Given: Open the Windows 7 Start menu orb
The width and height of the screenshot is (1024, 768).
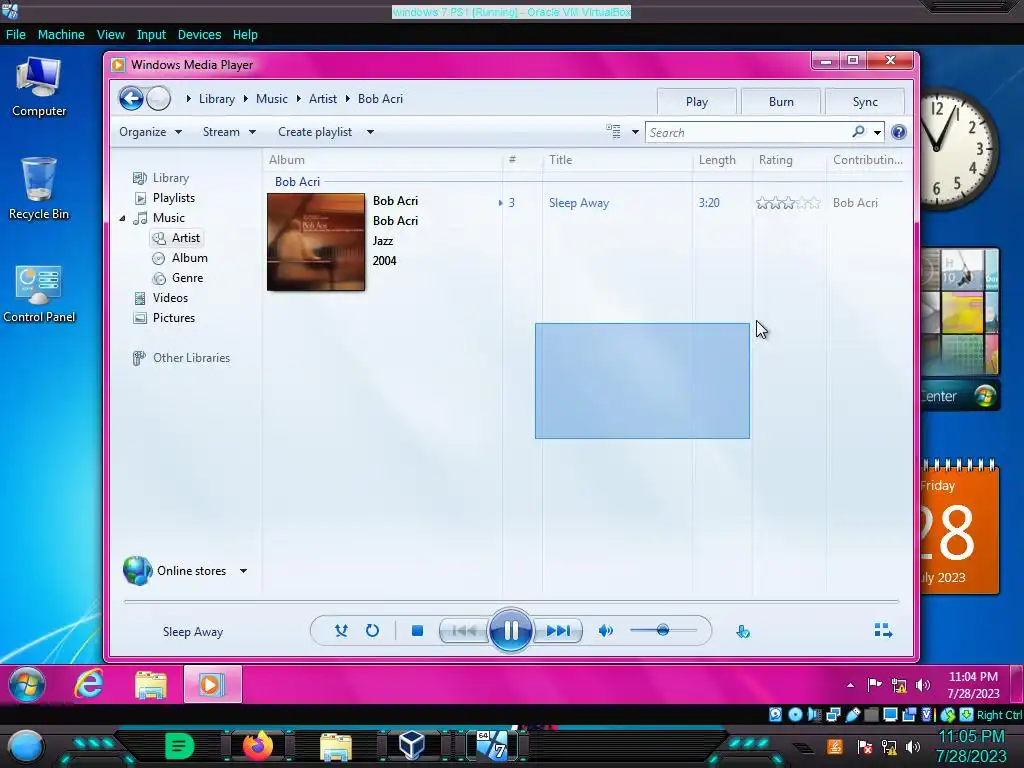Looking at the screenshot, I should (27, 684).
